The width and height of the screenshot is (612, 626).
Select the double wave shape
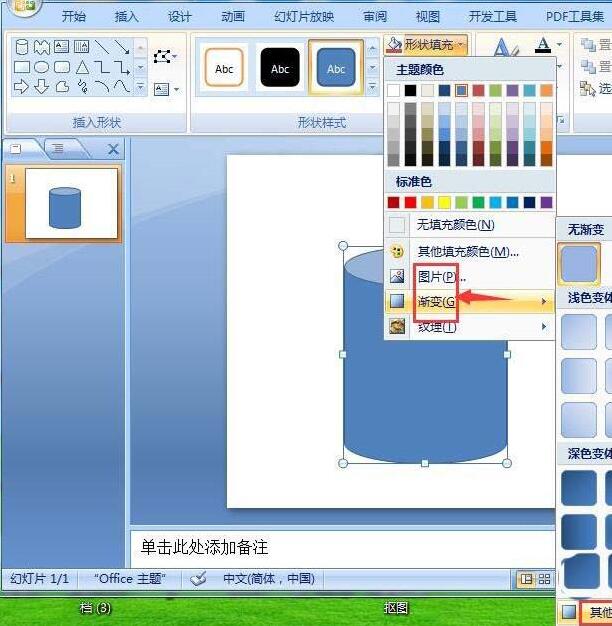coord(42,47)
